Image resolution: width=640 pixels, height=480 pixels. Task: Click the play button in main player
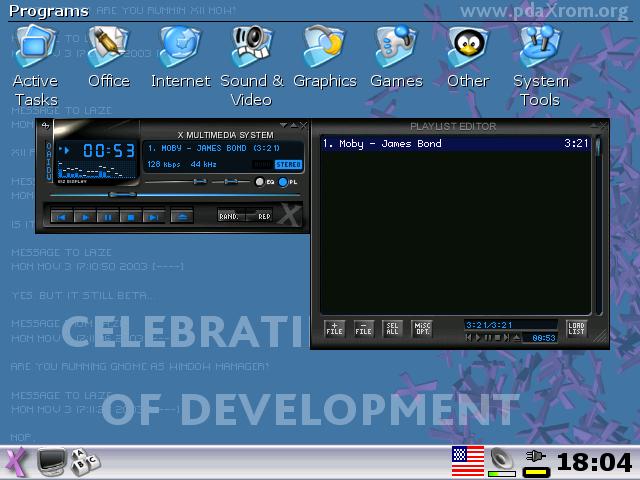85,217
